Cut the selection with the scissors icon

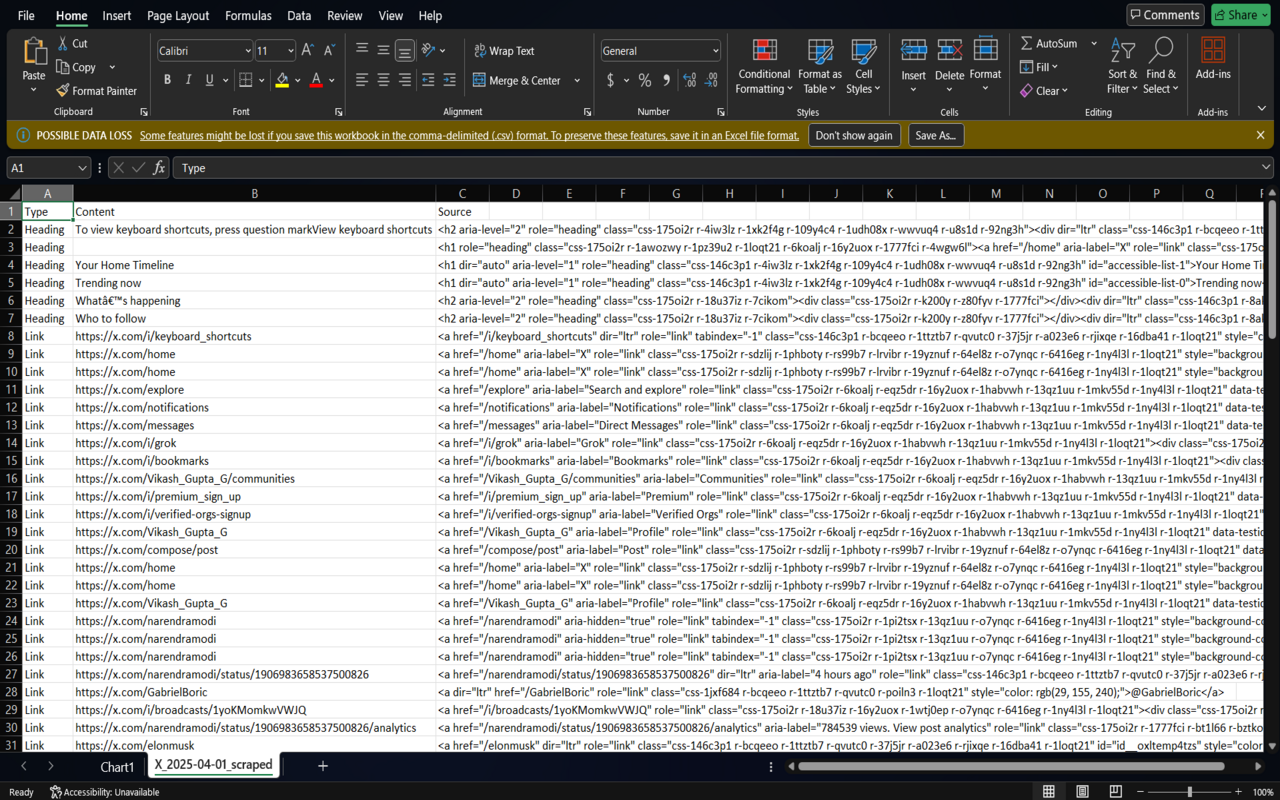tap(64, 44)
